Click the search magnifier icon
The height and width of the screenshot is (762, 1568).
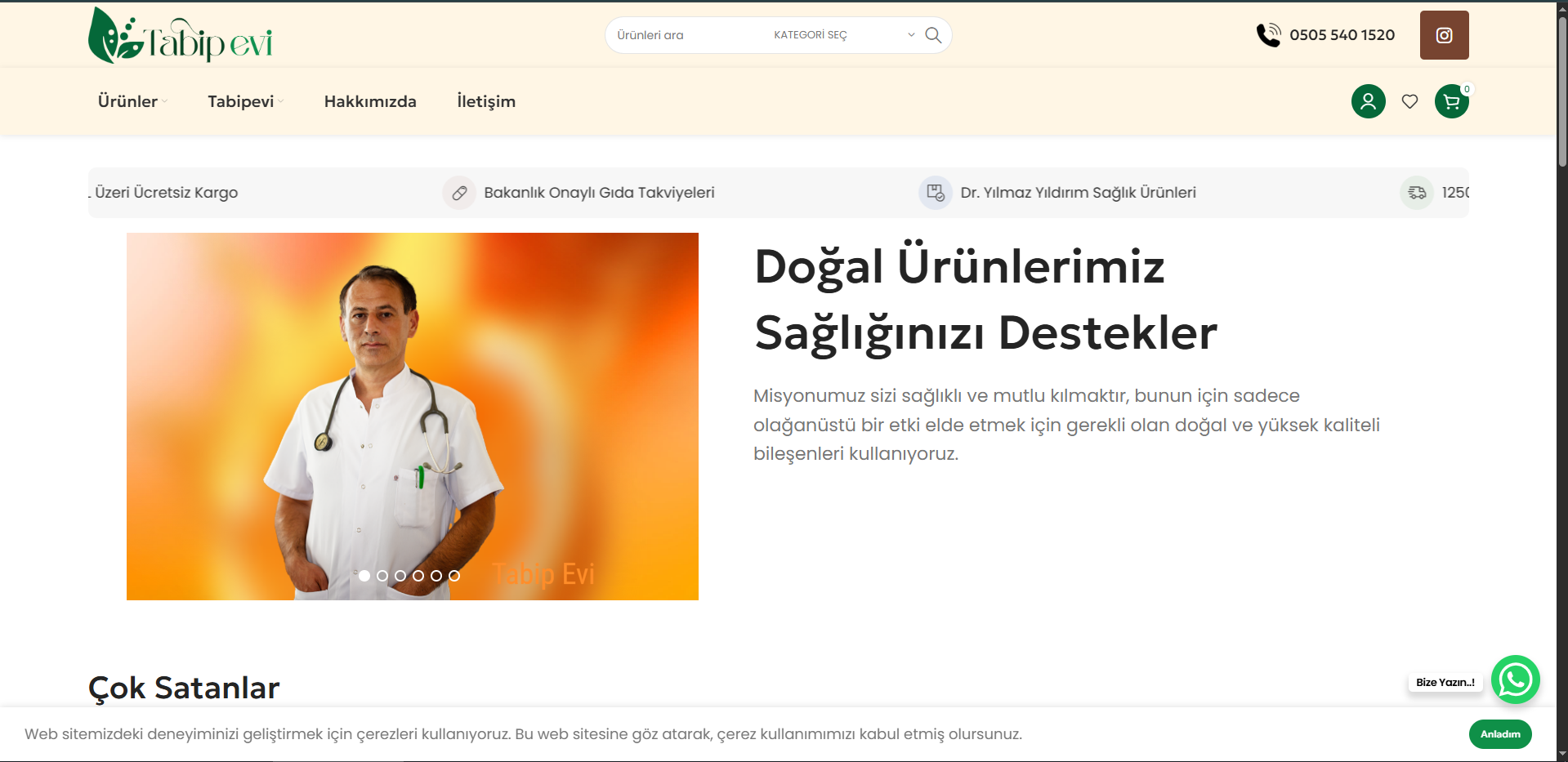[x=933, y=35]
